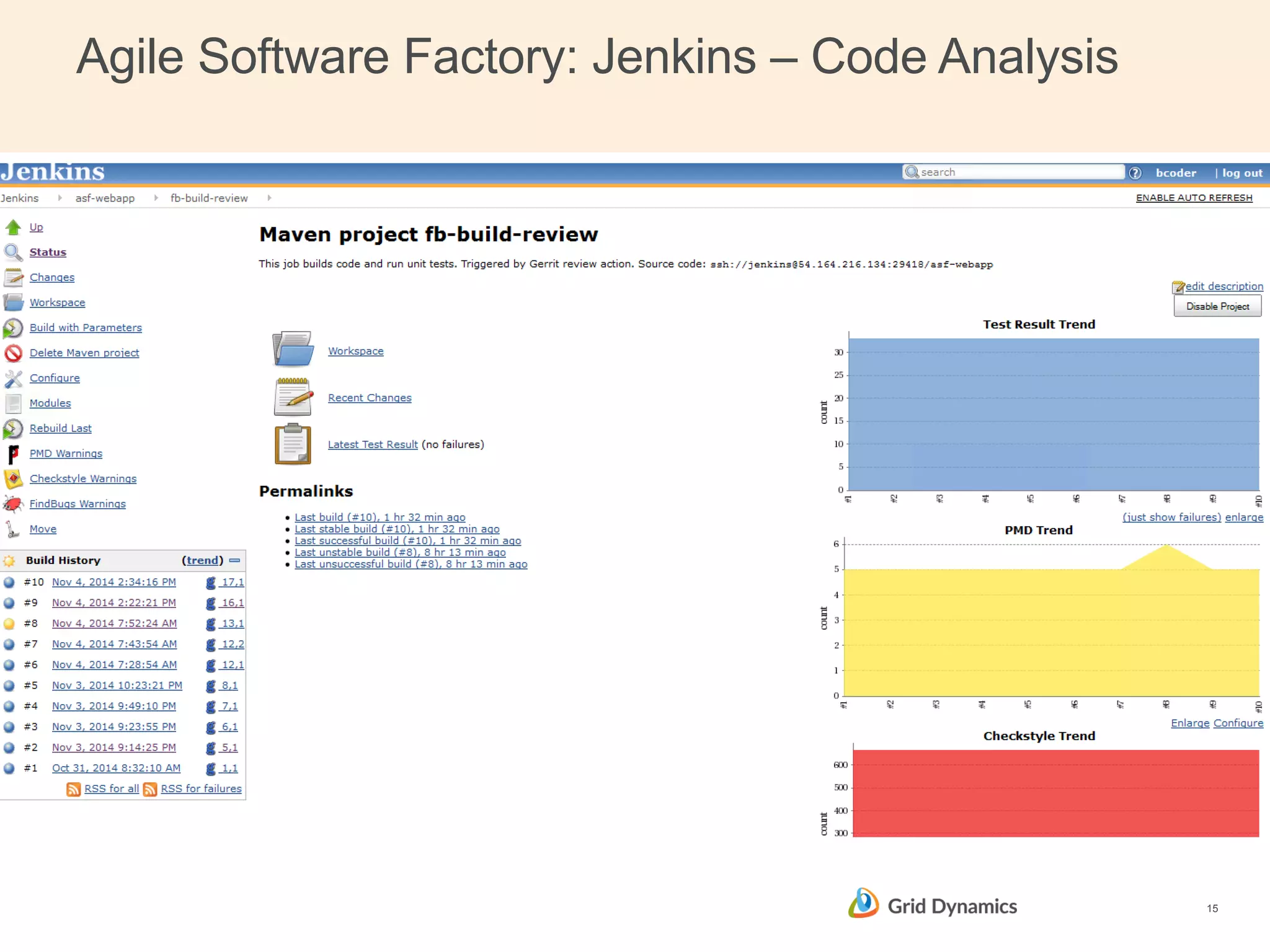
Task: Click the asf-webapp breadcrumb
Action: pyautogui.click(x=105, y=198)
